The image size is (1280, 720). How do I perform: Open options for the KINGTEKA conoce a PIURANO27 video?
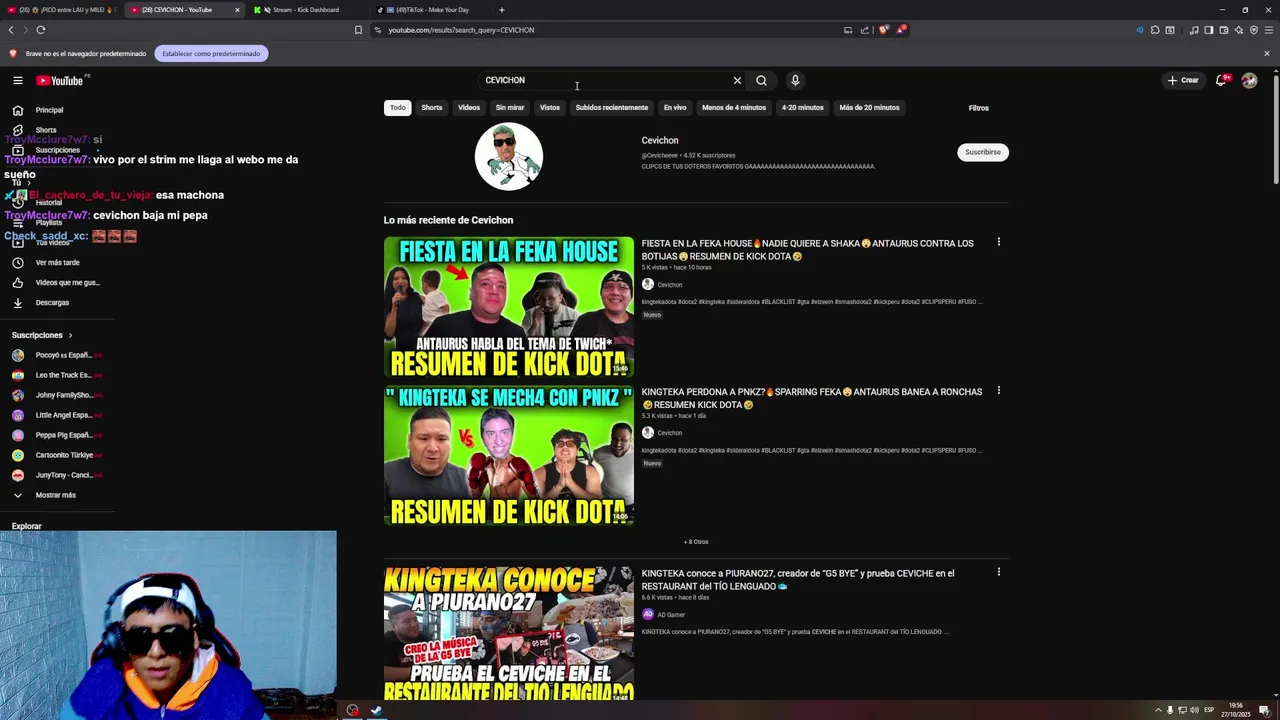tap(998, 572)
